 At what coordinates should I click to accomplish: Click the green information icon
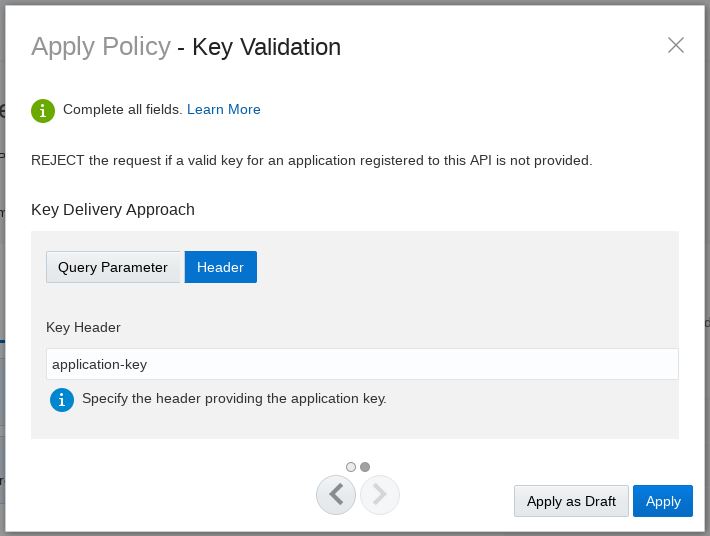[43, 110]
